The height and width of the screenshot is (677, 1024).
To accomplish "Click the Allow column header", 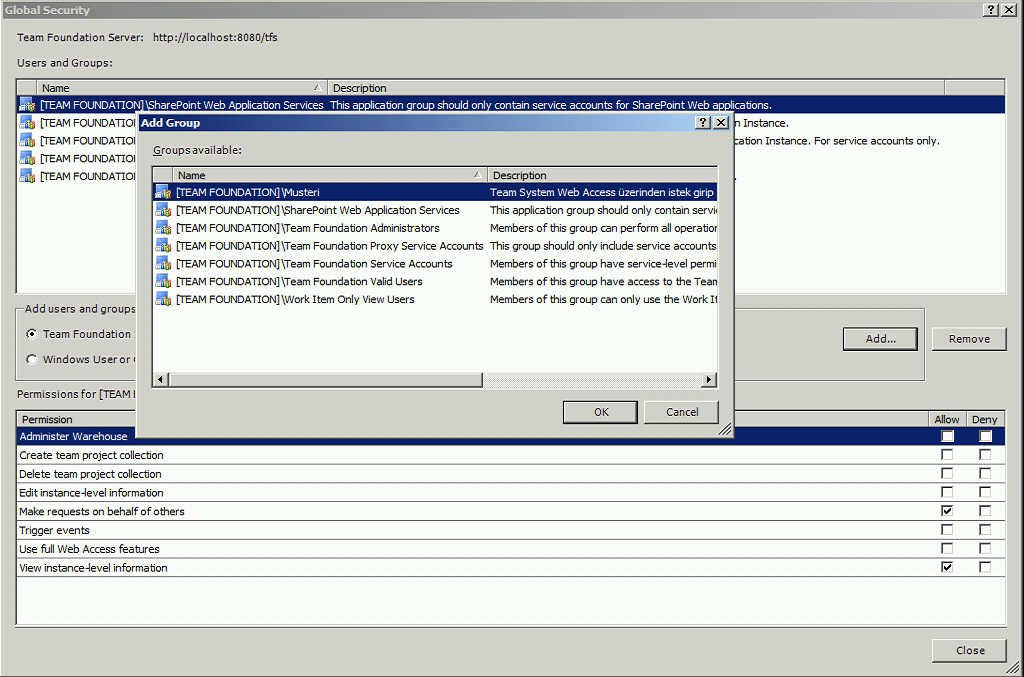I will click(946, 419).
